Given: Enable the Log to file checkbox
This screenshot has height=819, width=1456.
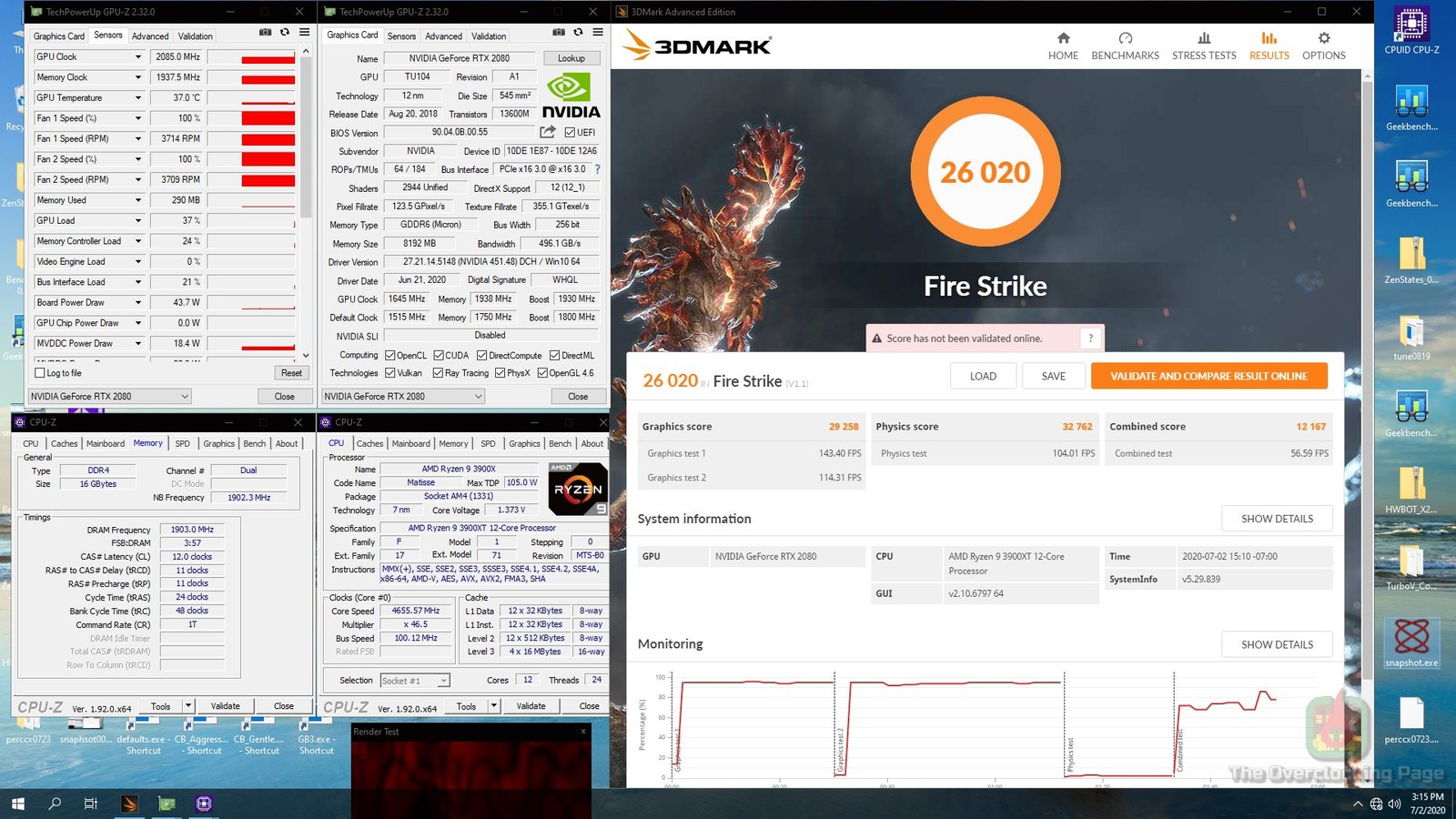Looking at the screenshot, I should tap(40, 373).
